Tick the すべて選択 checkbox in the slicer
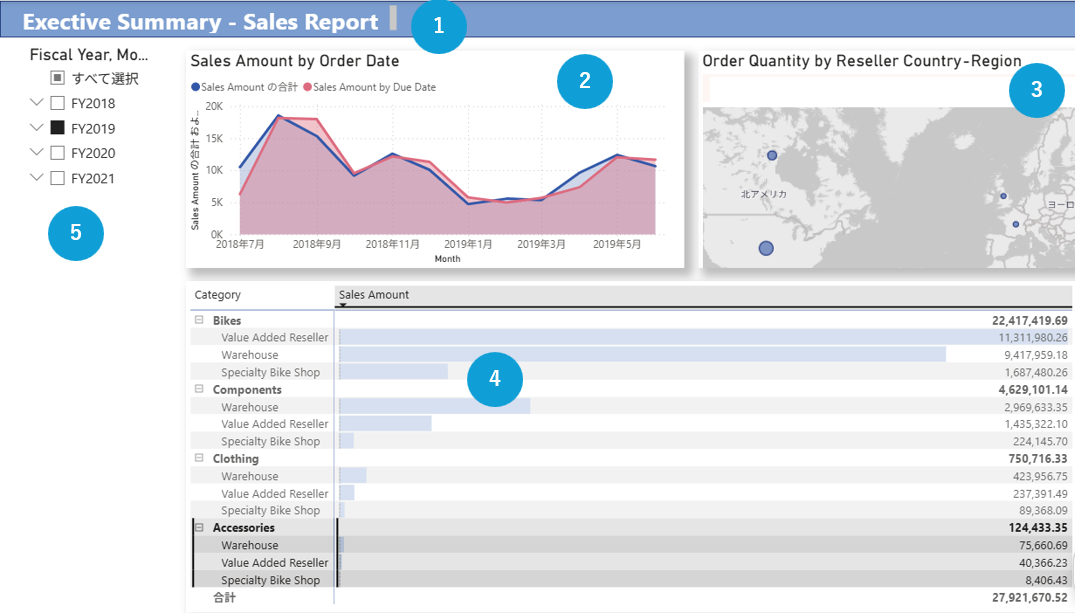 click(58, 78)
